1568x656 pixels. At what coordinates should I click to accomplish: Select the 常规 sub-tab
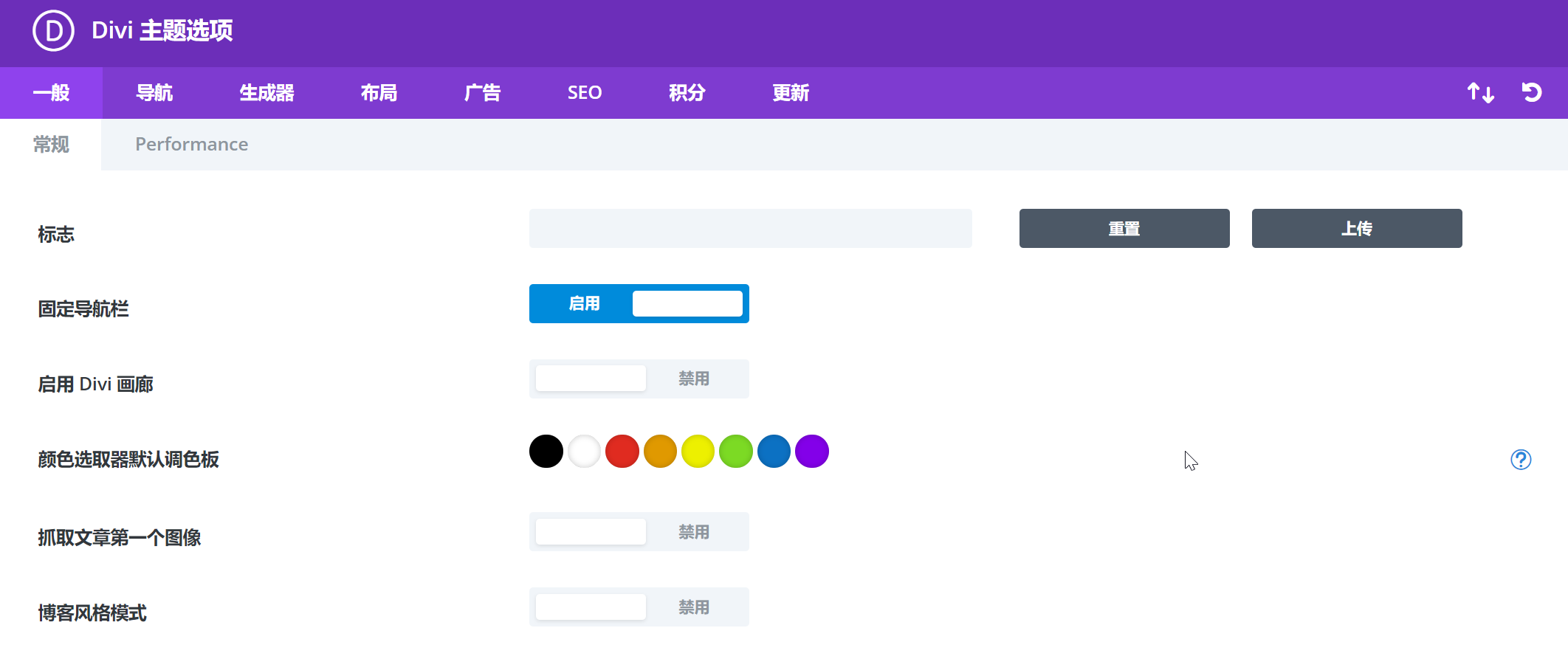click(51, 145)
